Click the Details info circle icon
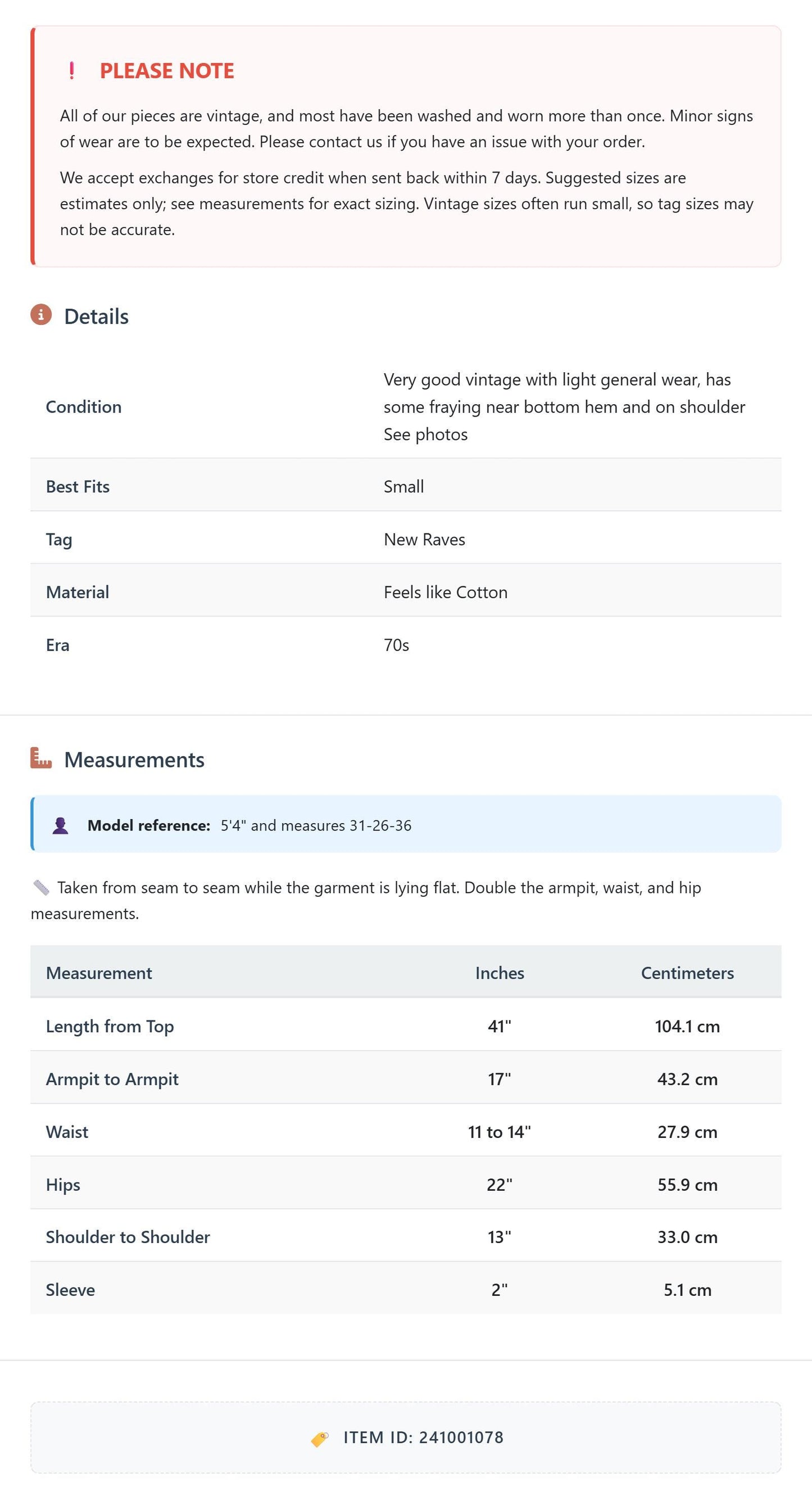 pos(41,315)
